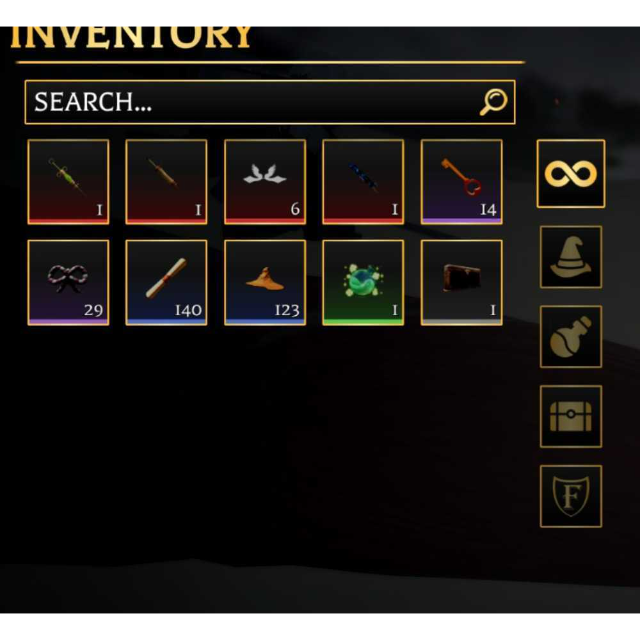The height and width of the screenshot is (640, 640).
Task: Click the scroll item with count 140
Action: (x=166, y=282)
